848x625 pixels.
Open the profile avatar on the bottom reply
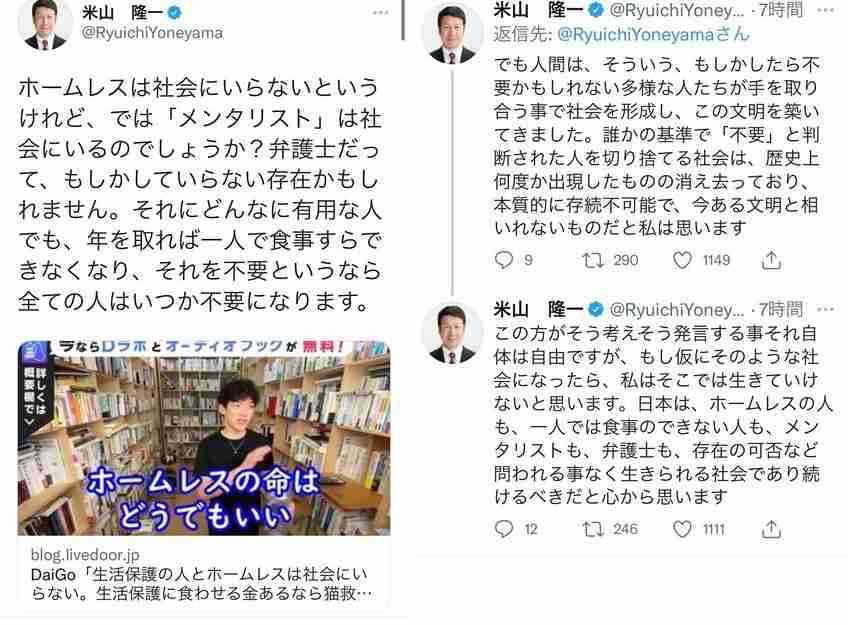(x=452, y=331)
